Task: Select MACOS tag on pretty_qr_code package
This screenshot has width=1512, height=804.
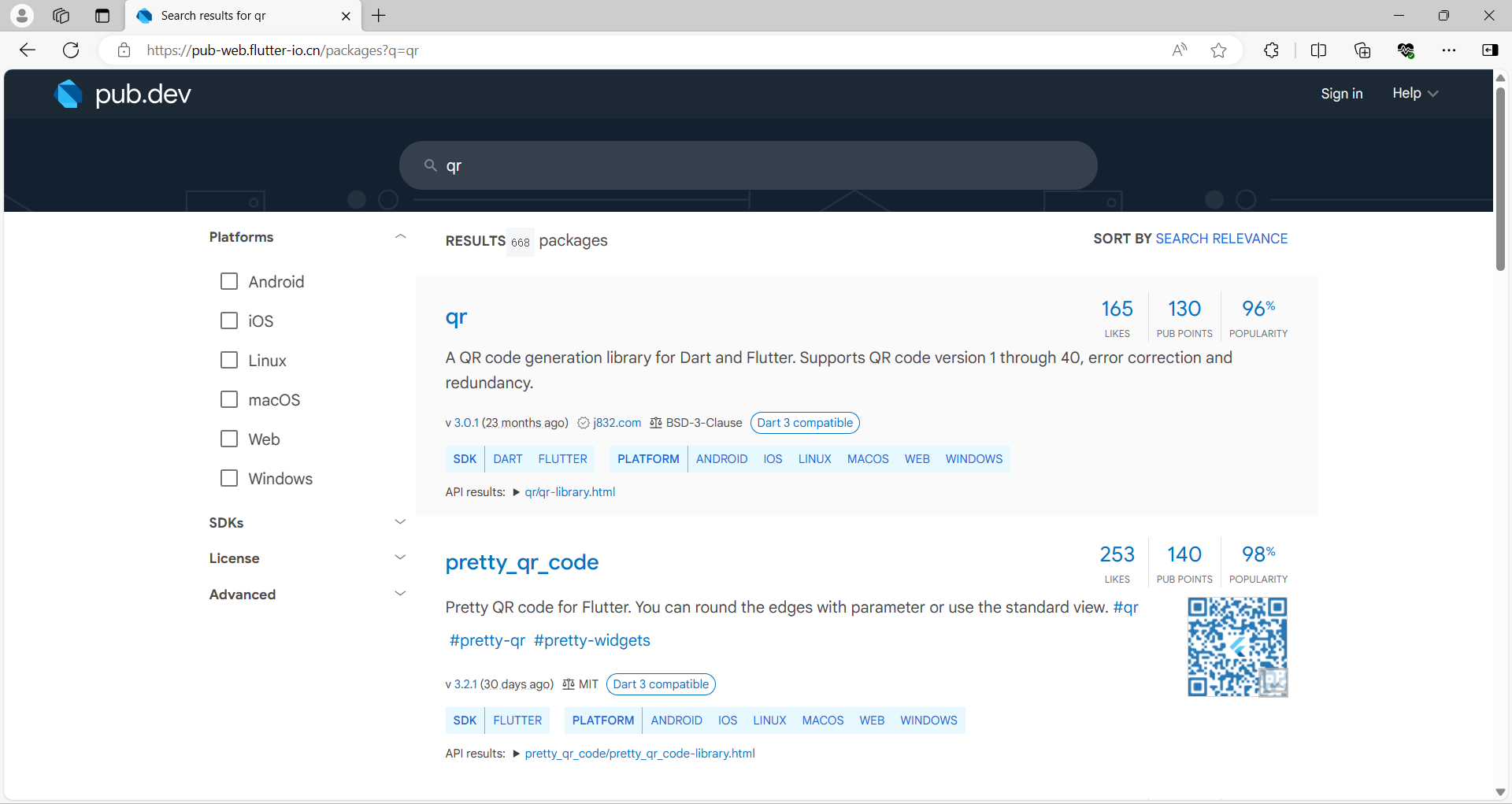Action: click(x=823, y=721)
